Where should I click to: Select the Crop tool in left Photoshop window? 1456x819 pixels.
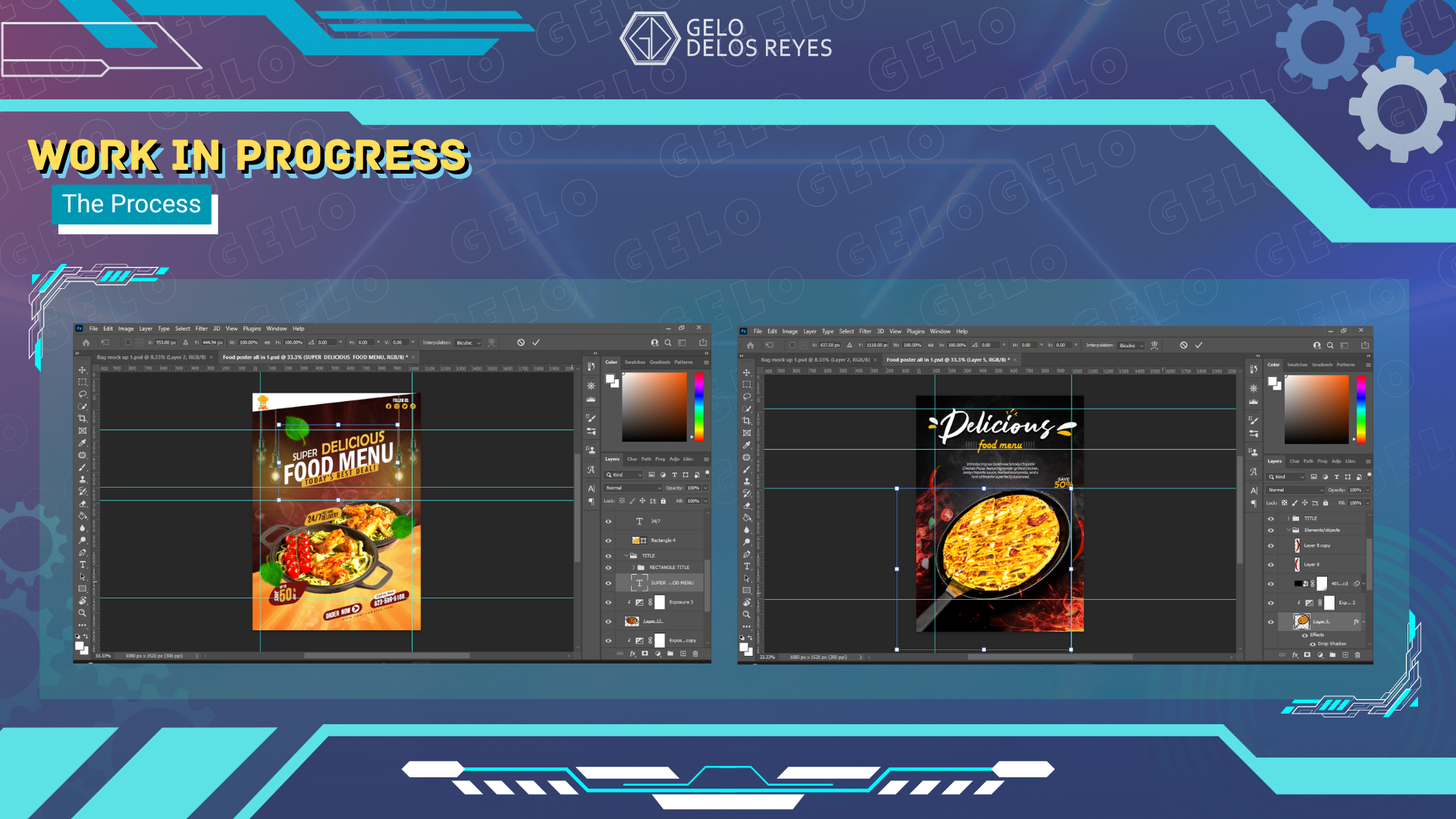82,419
